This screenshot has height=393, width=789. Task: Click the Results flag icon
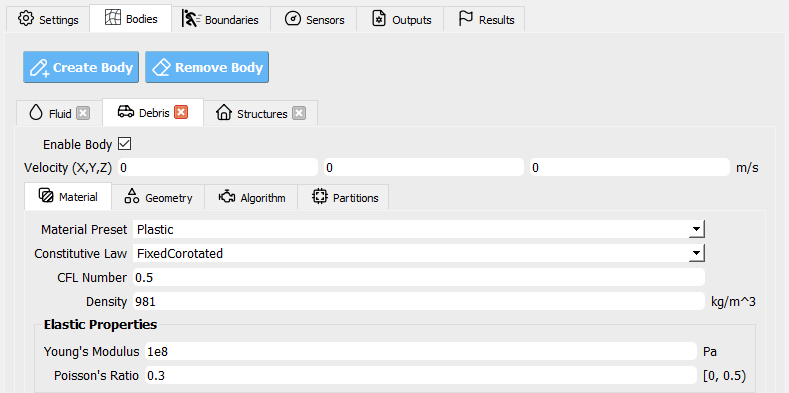[465, 19]
